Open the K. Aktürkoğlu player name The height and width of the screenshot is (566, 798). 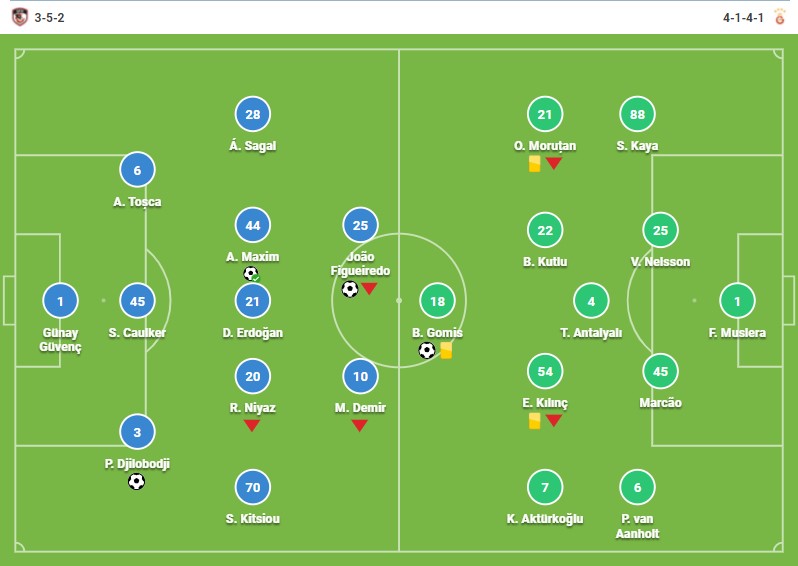[545, 519]
